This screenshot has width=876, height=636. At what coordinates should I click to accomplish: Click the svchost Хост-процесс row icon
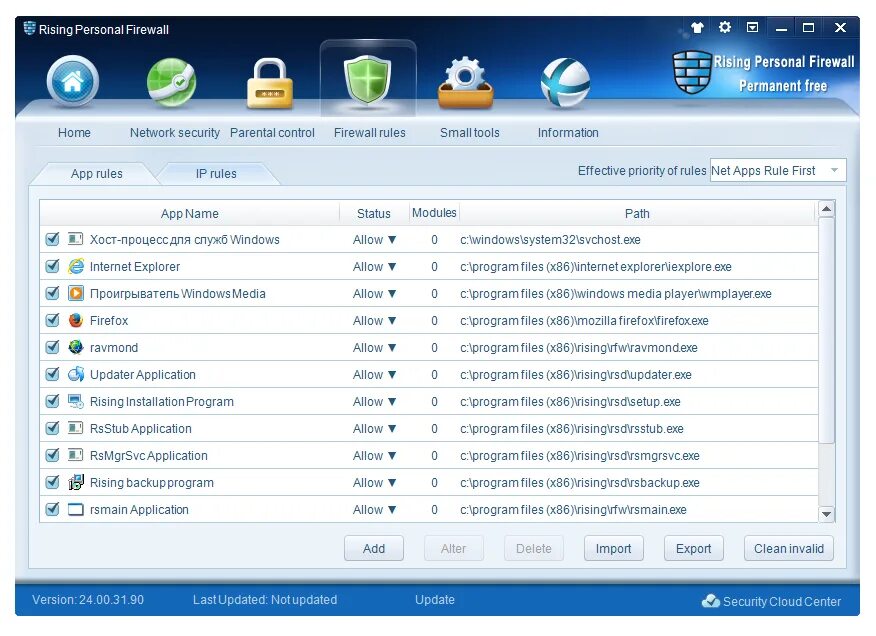pos(75,239)
